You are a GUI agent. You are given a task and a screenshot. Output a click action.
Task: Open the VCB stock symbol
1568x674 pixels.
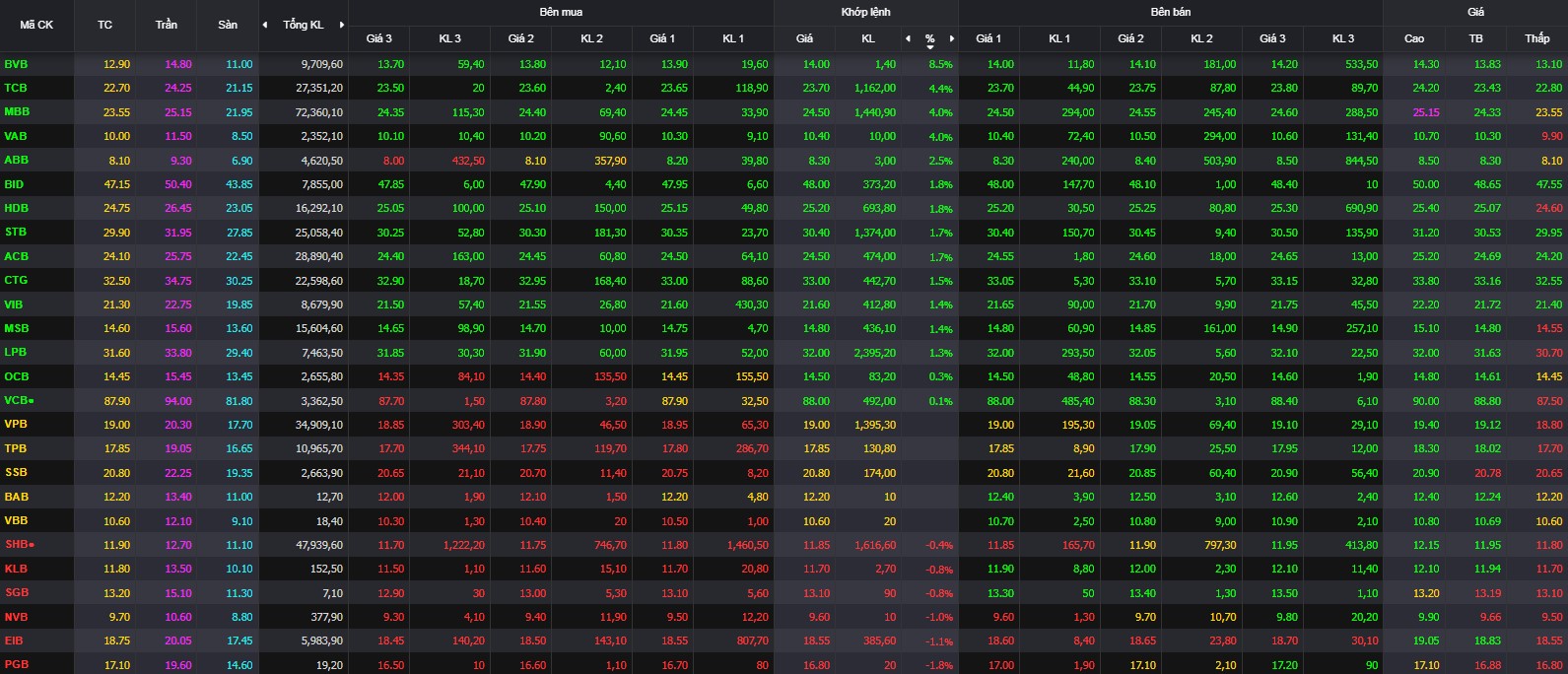17,400
